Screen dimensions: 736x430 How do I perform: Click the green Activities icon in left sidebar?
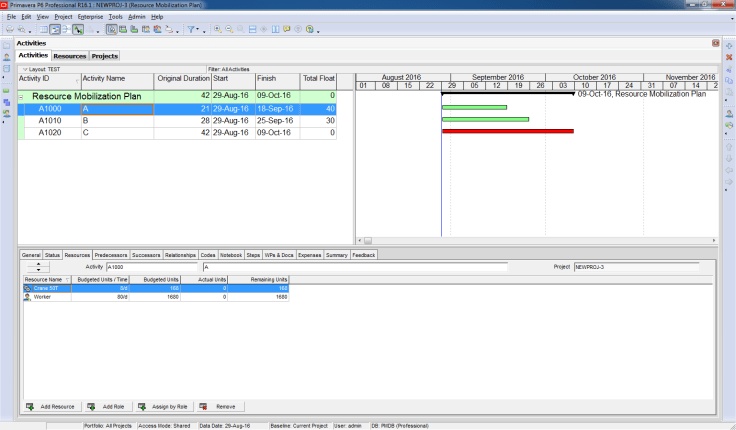pos(7,91)
